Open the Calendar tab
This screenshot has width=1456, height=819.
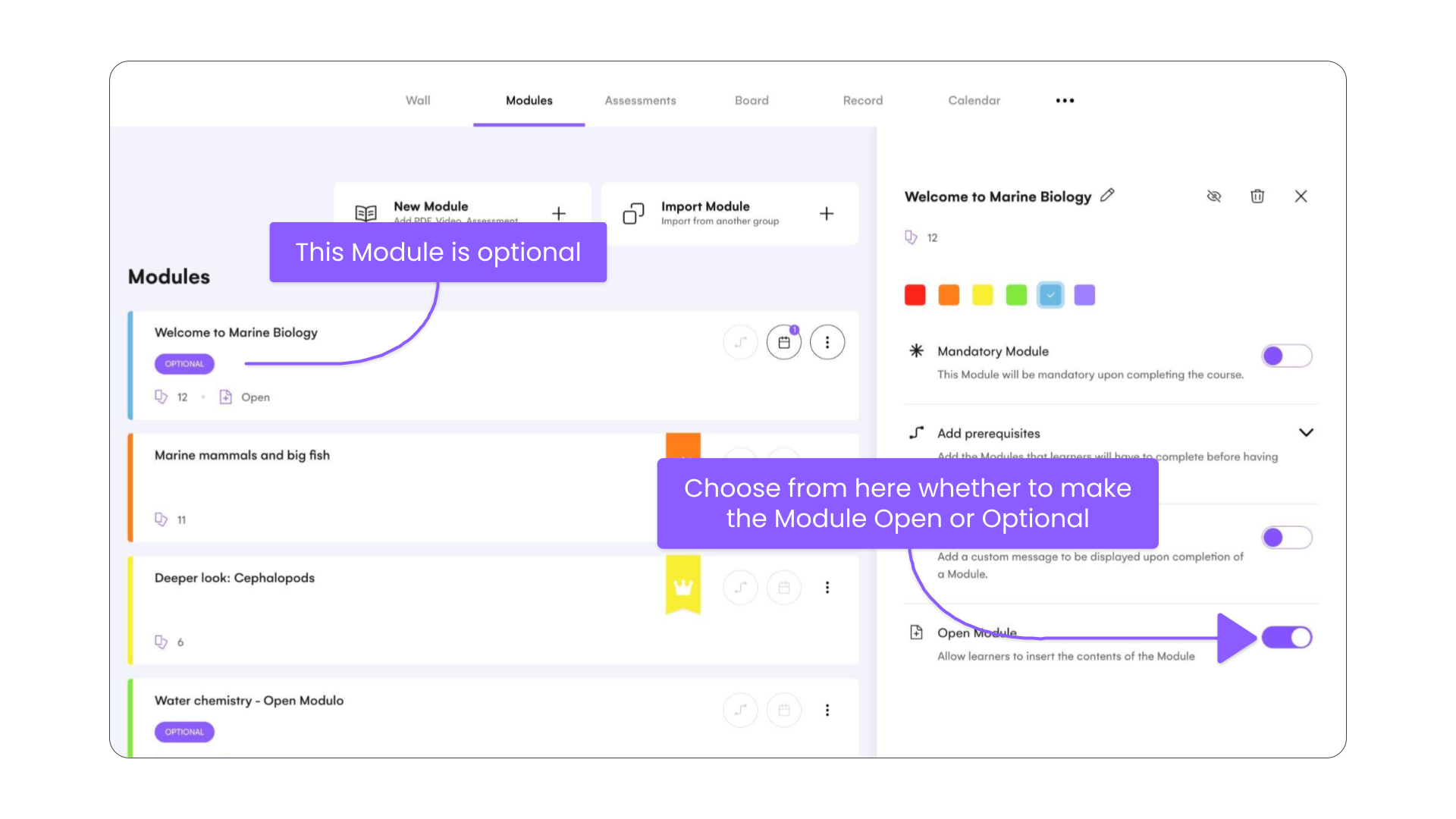coord(974,100)
